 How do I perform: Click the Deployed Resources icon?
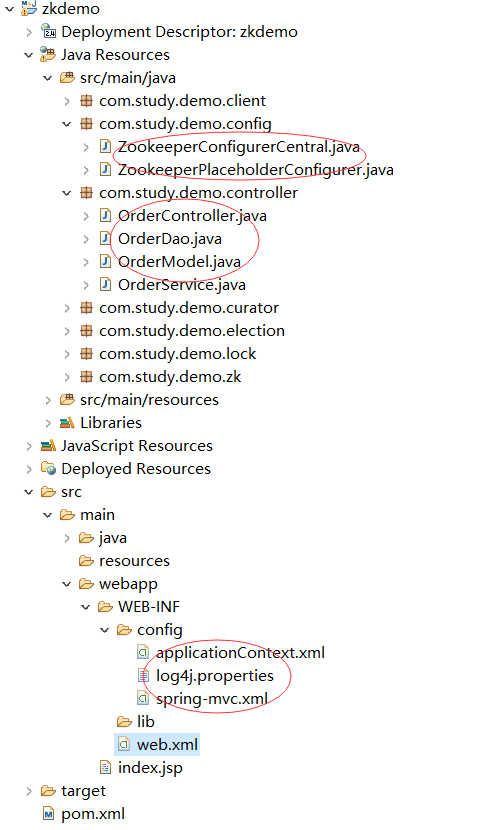pos(48,468)
